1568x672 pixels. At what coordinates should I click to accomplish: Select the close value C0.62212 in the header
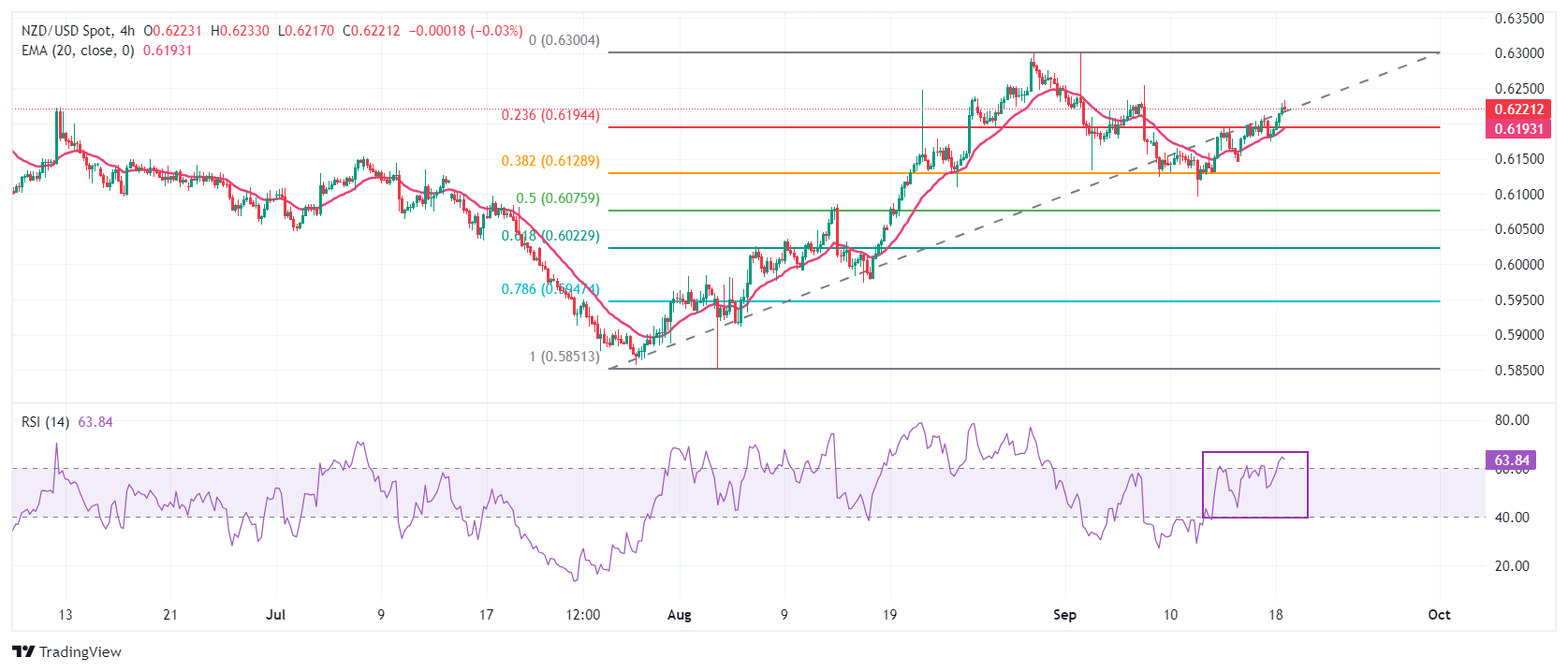pos(372,31)
